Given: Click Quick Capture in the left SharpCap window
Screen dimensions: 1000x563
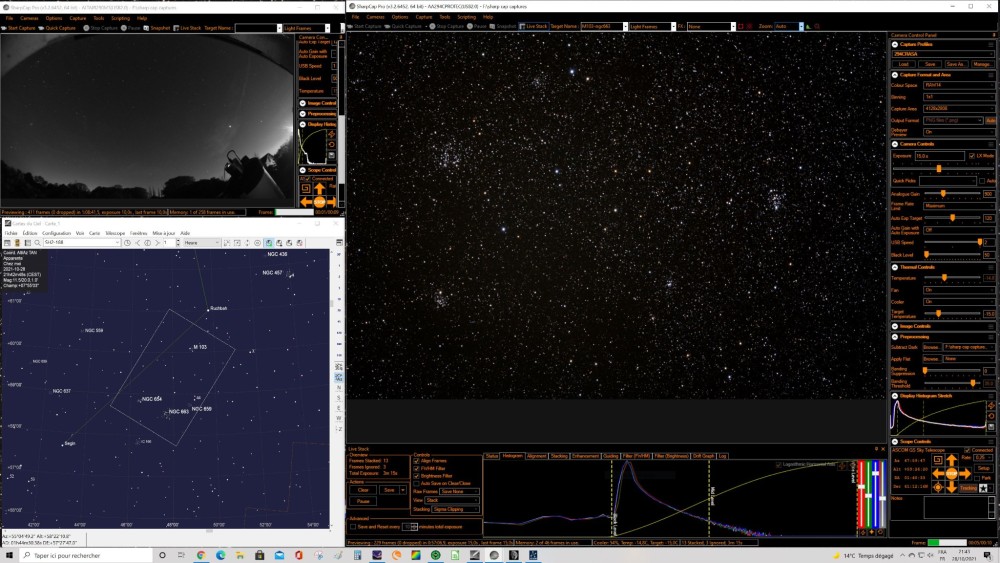Looking at the screenshot, I should click(x=57, y=28).
